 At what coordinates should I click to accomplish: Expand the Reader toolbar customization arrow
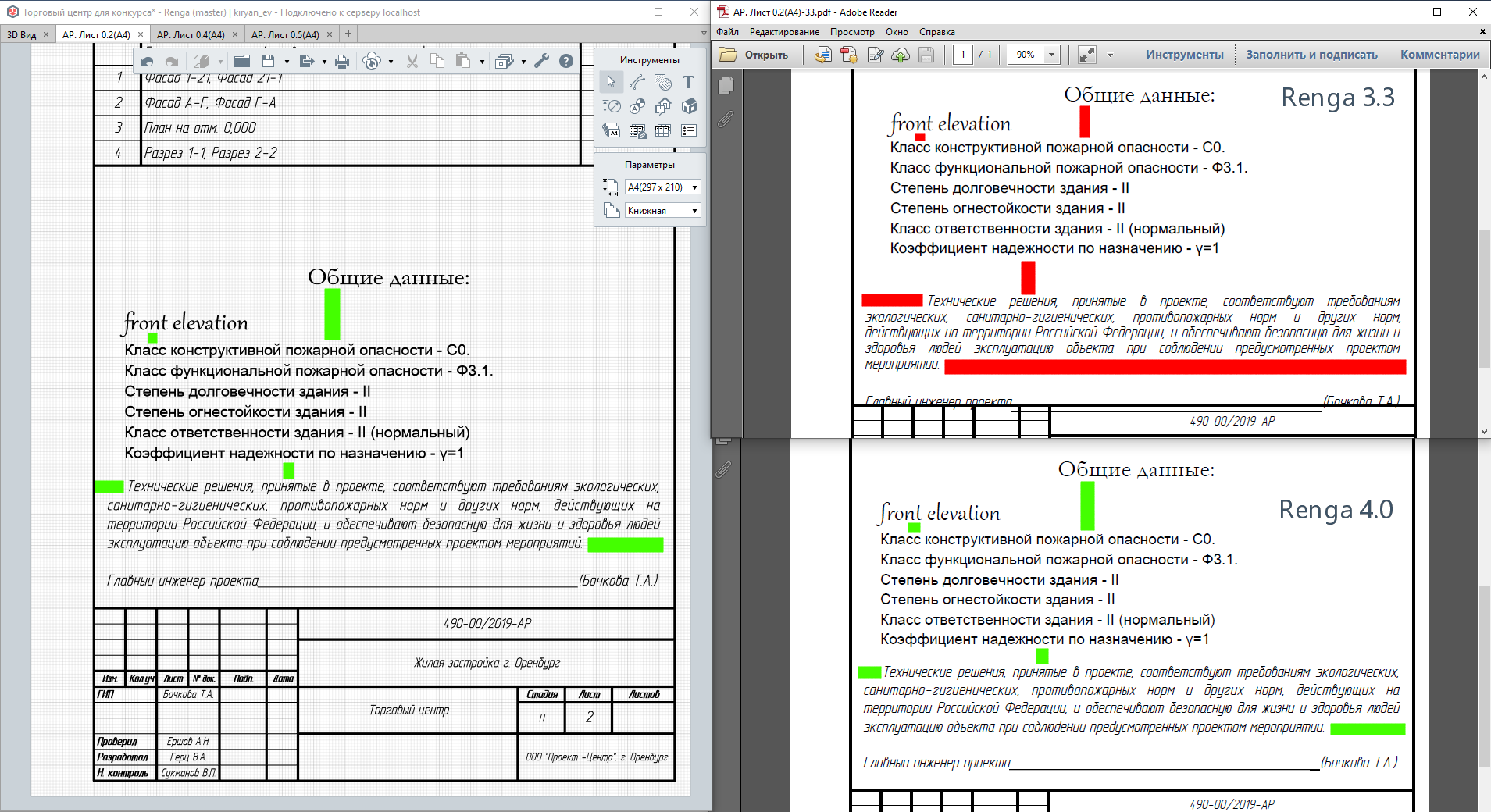[x=1110, y=55]
